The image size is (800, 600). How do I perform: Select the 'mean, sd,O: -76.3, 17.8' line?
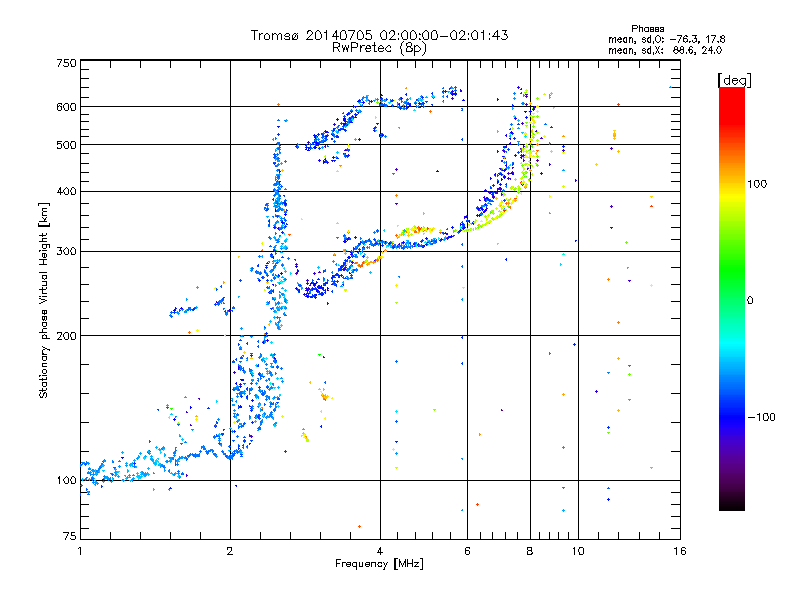click(x=666, y=39)
